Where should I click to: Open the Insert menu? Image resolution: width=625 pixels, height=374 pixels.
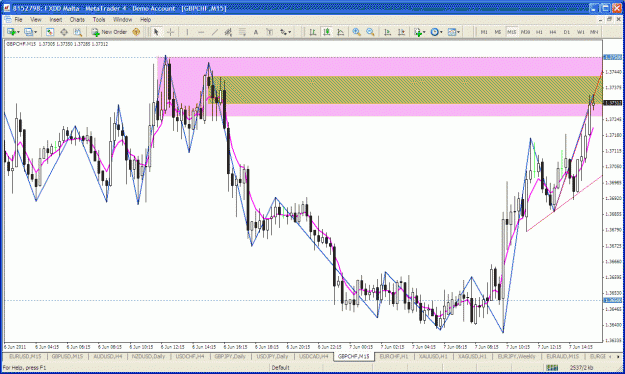56,20
